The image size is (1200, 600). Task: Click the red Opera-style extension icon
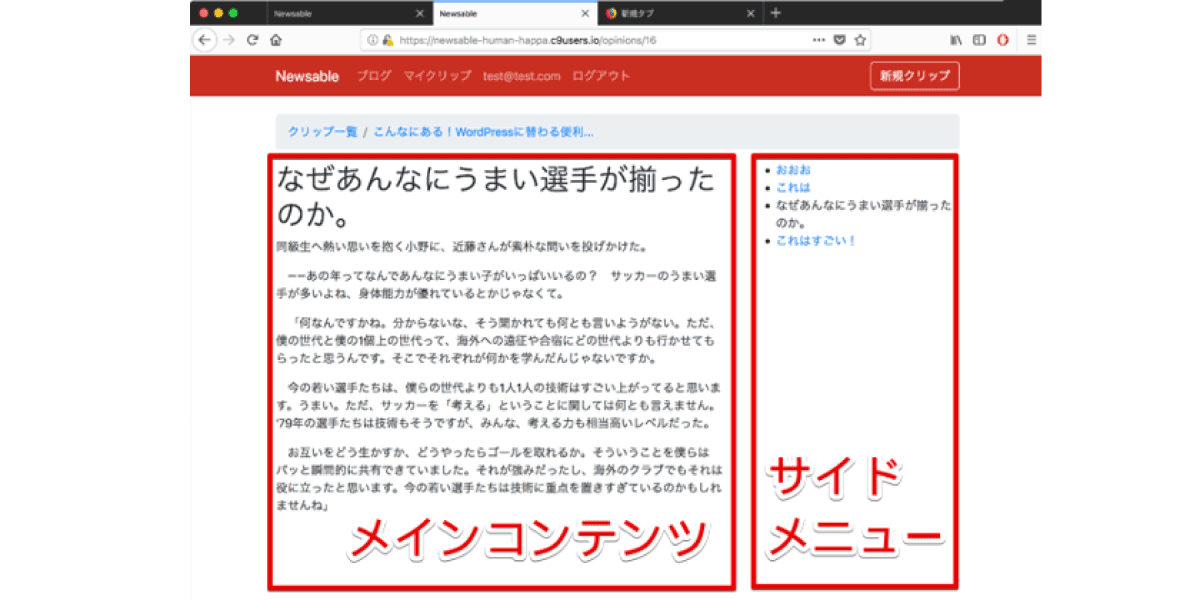click(1002, 40)
